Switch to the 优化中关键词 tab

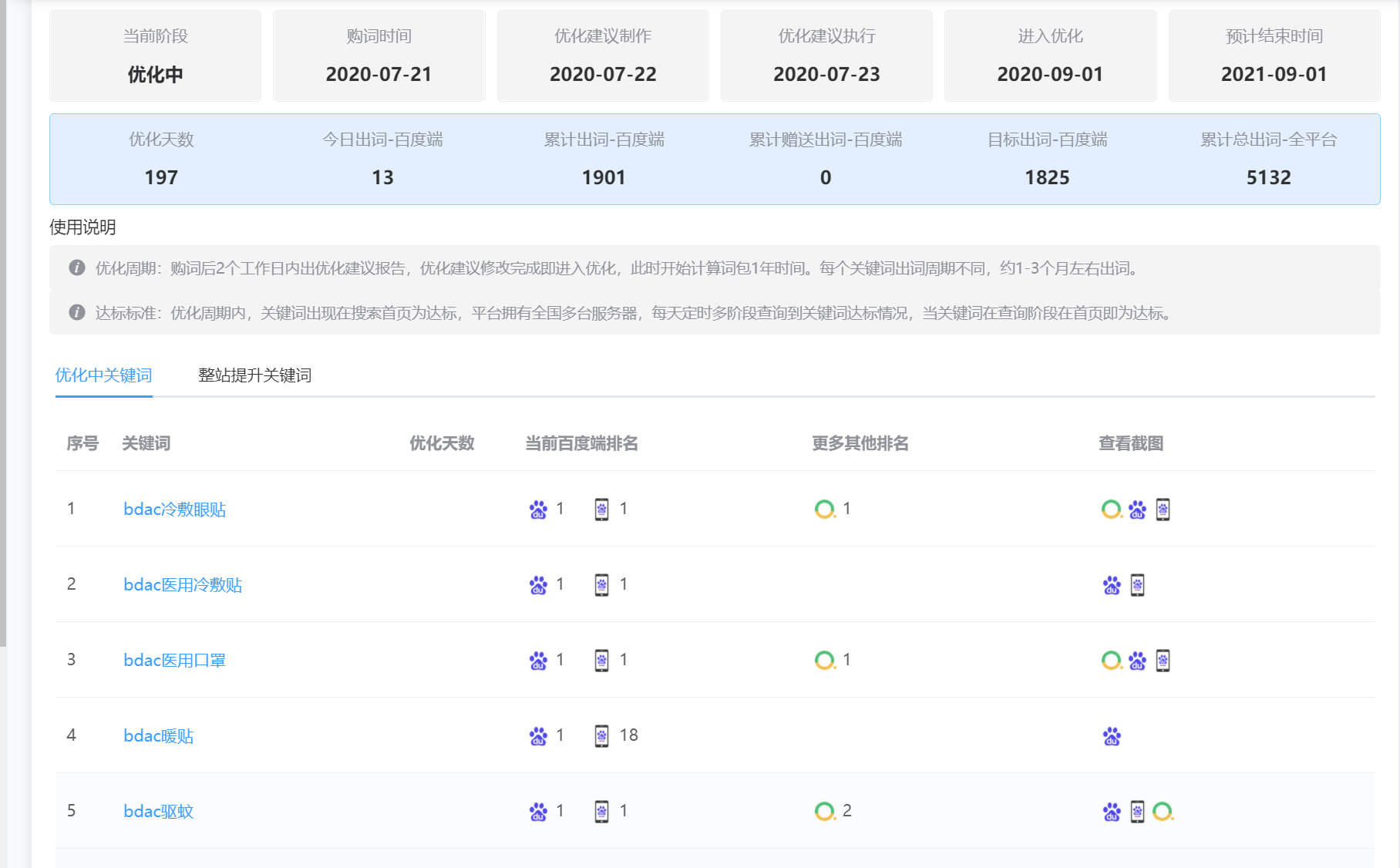(103, 375)
